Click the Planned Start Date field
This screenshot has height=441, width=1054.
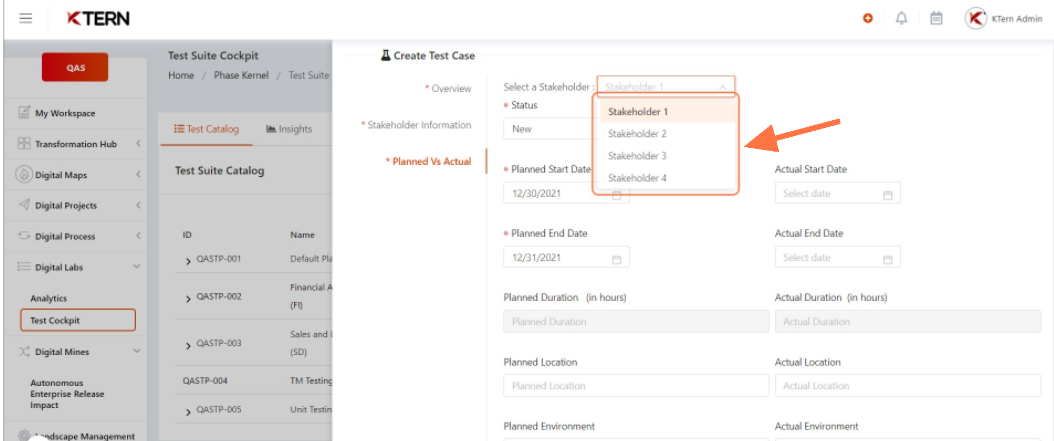click(x=566, y=194)
